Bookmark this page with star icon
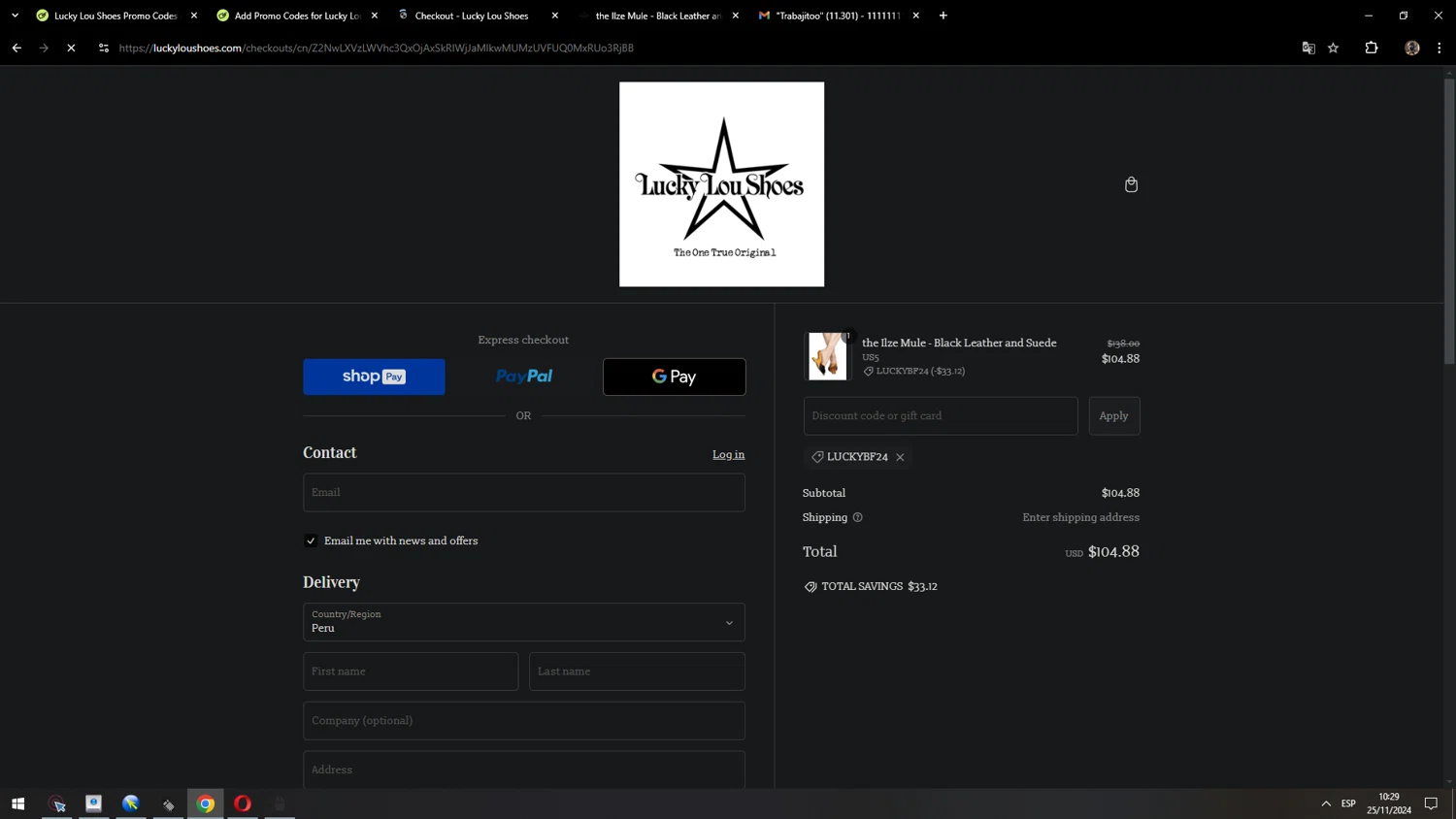The height and width of the screenshot is (819, 1456). pos(1334,48)
